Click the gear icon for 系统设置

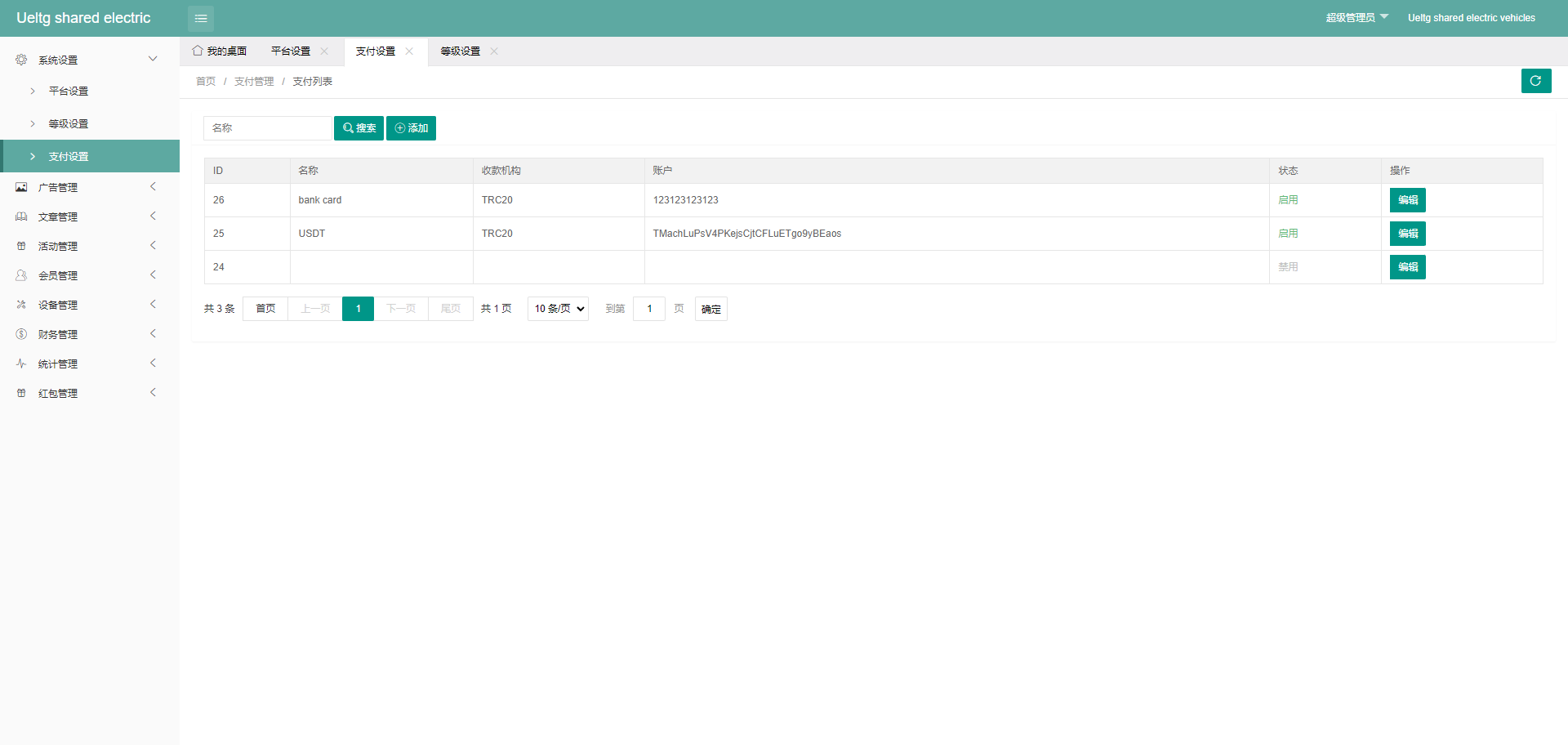point(21,60)
